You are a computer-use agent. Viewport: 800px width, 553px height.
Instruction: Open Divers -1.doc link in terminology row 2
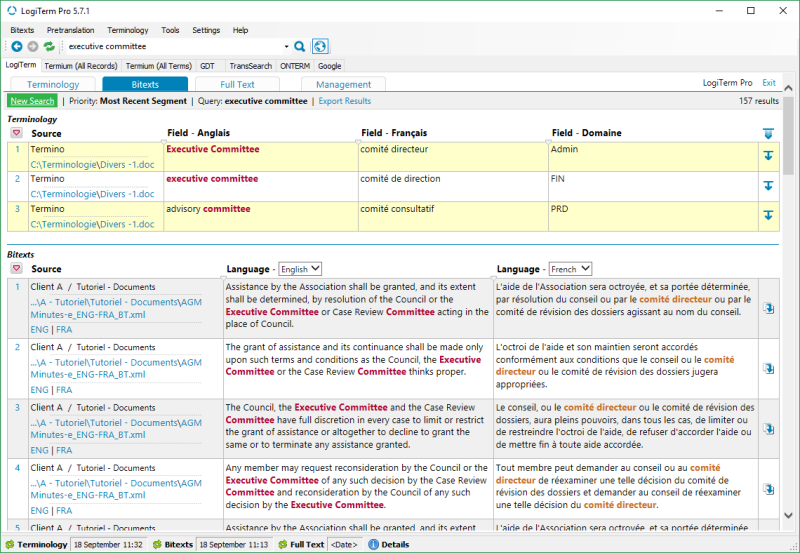92,194
